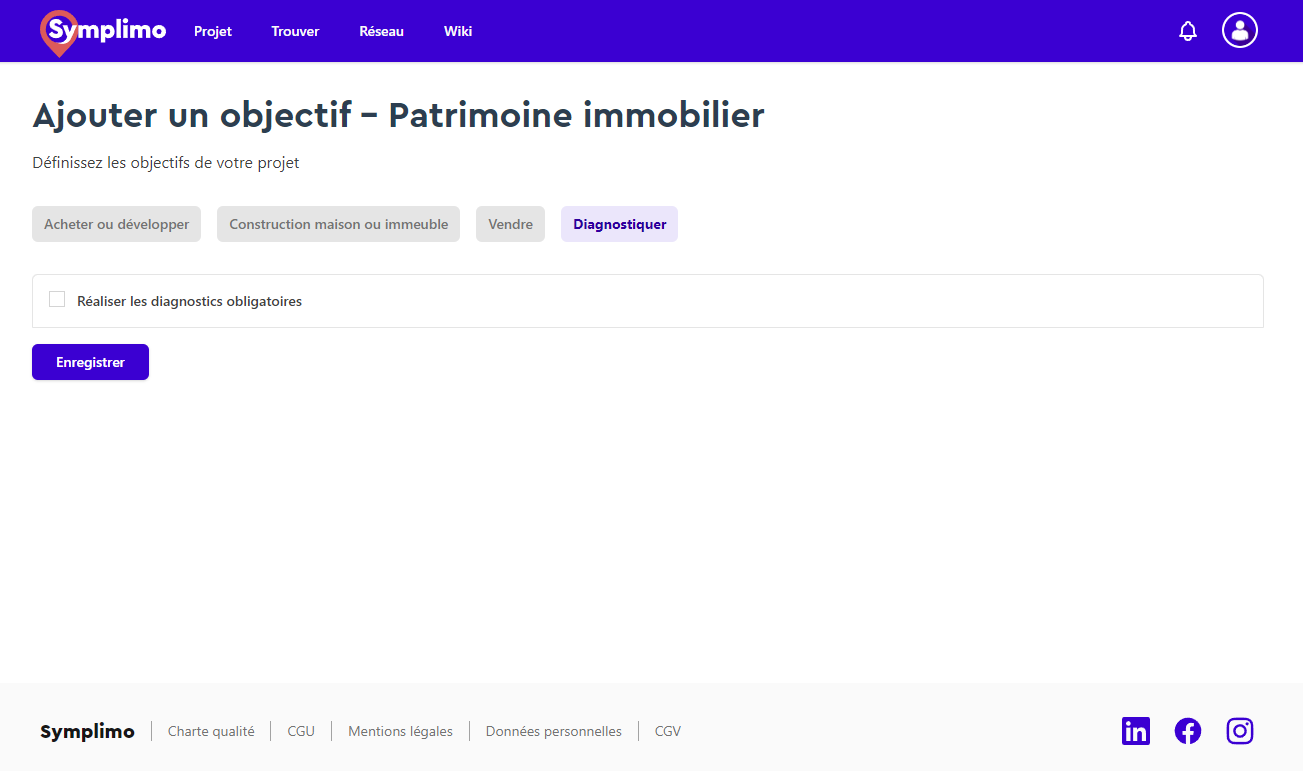Visit the Facebook page icon

tap(1188, 731)
